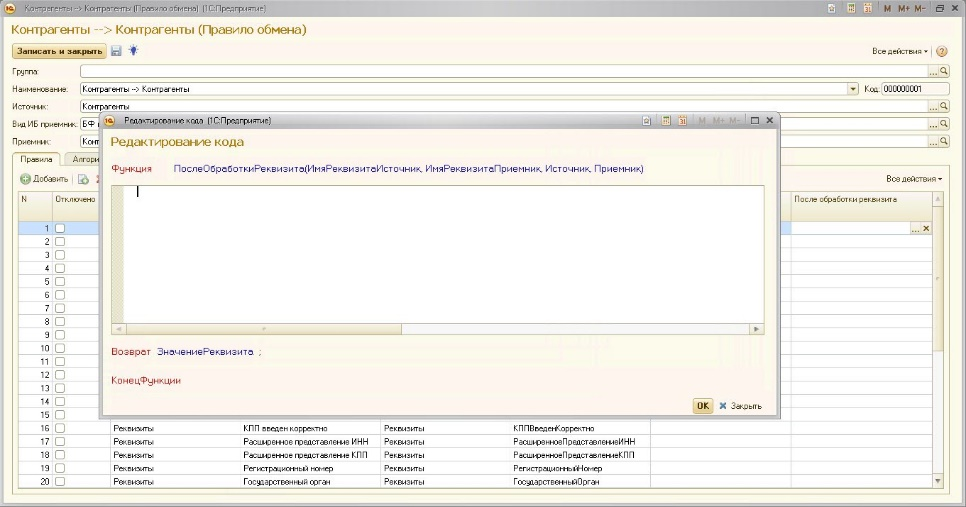Click the Записать и закрыть button
This screenshot has height=507, width=966.
point(58,51)
